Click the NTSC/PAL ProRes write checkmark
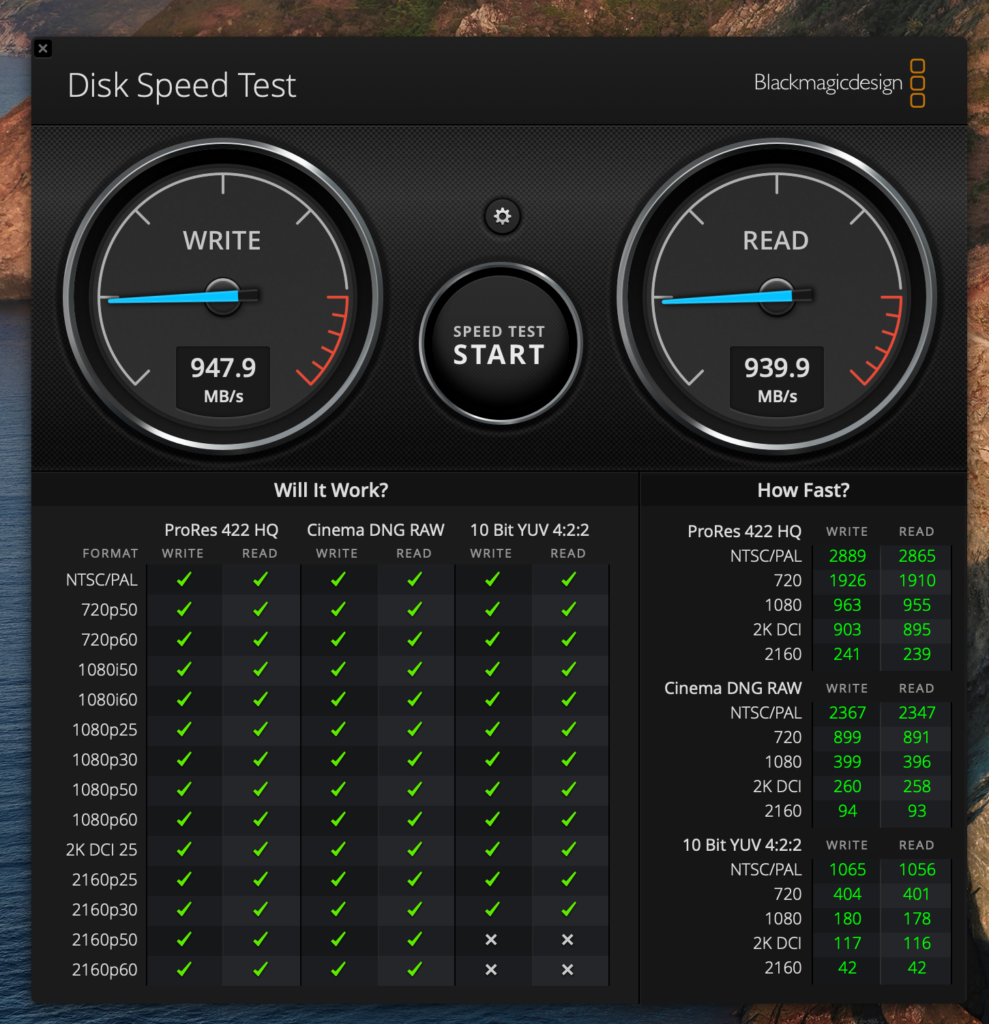 pyautogui.click(x=184, y=579)
